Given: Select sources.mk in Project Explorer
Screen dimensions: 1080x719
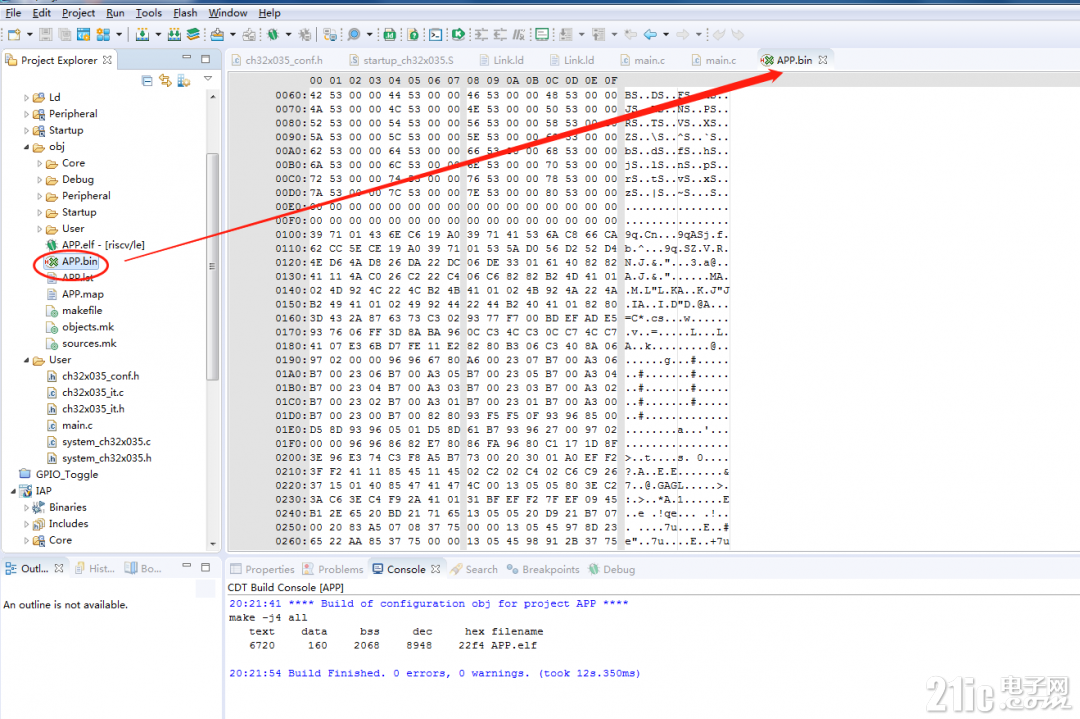Looking at the screenshot, I should pyautogui.click(x=81, y=344).
